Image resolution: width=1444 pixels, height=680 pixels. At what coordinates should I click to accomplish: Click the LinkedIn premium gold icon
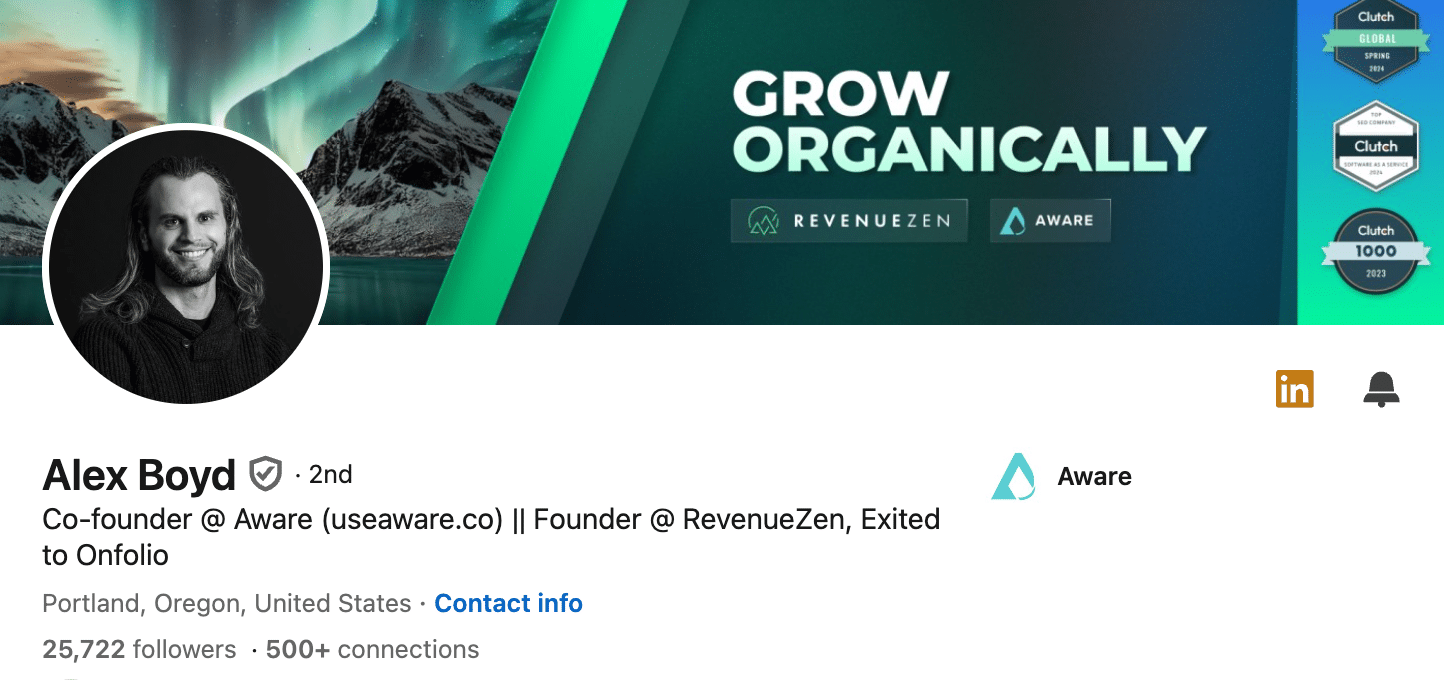coord(1294,389)
